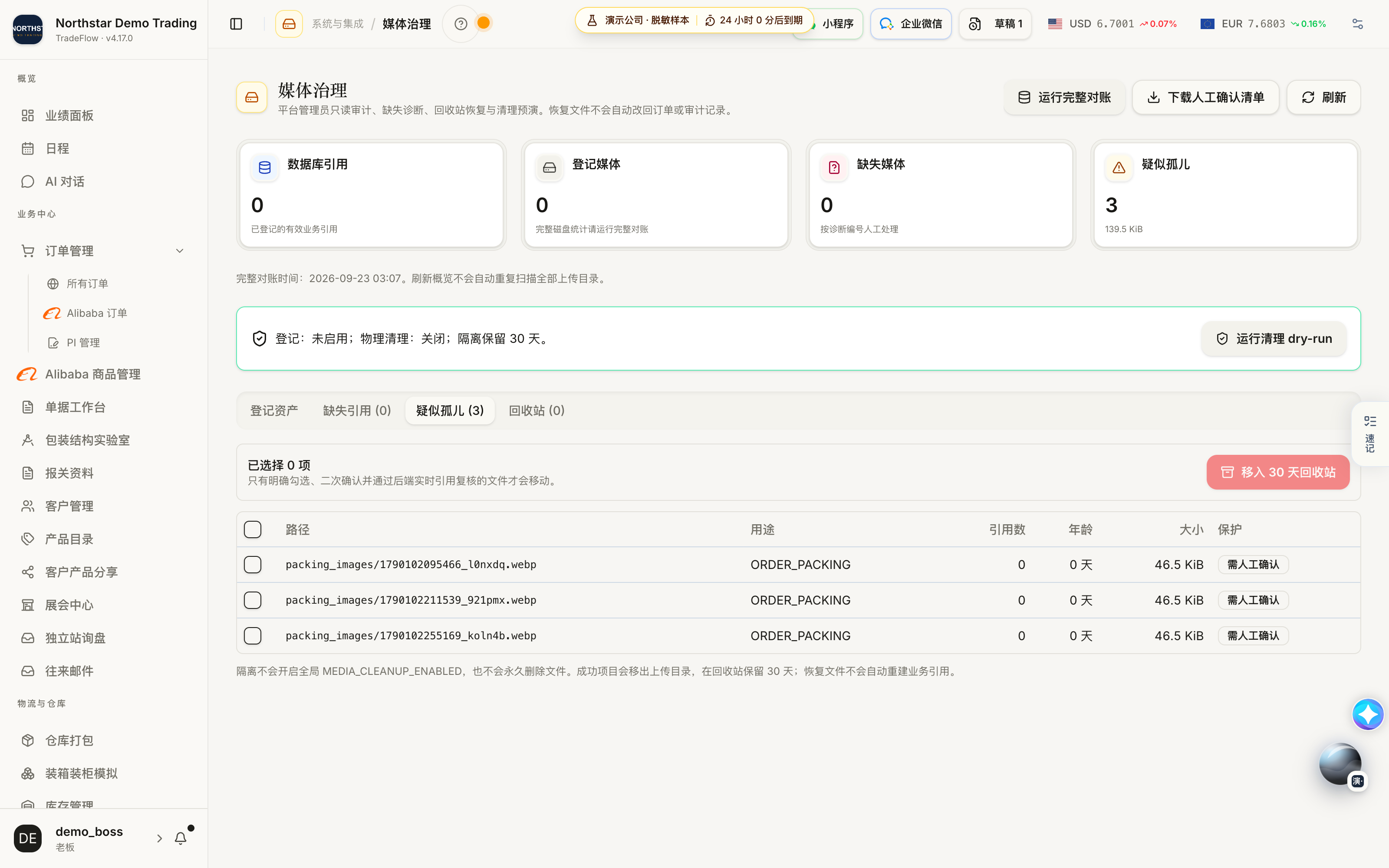Click the 缺失媒体 file question icon
Image resolution: width=1389 pixels, height=868 pixels.
[834, 168]
